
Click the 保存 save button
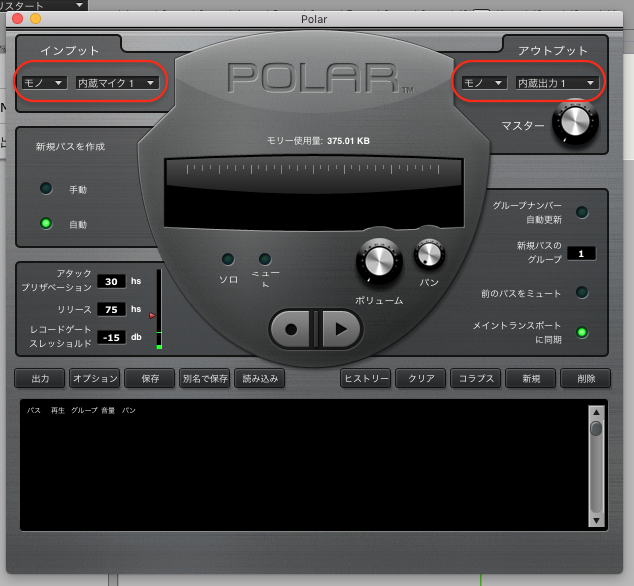point(150,379)
